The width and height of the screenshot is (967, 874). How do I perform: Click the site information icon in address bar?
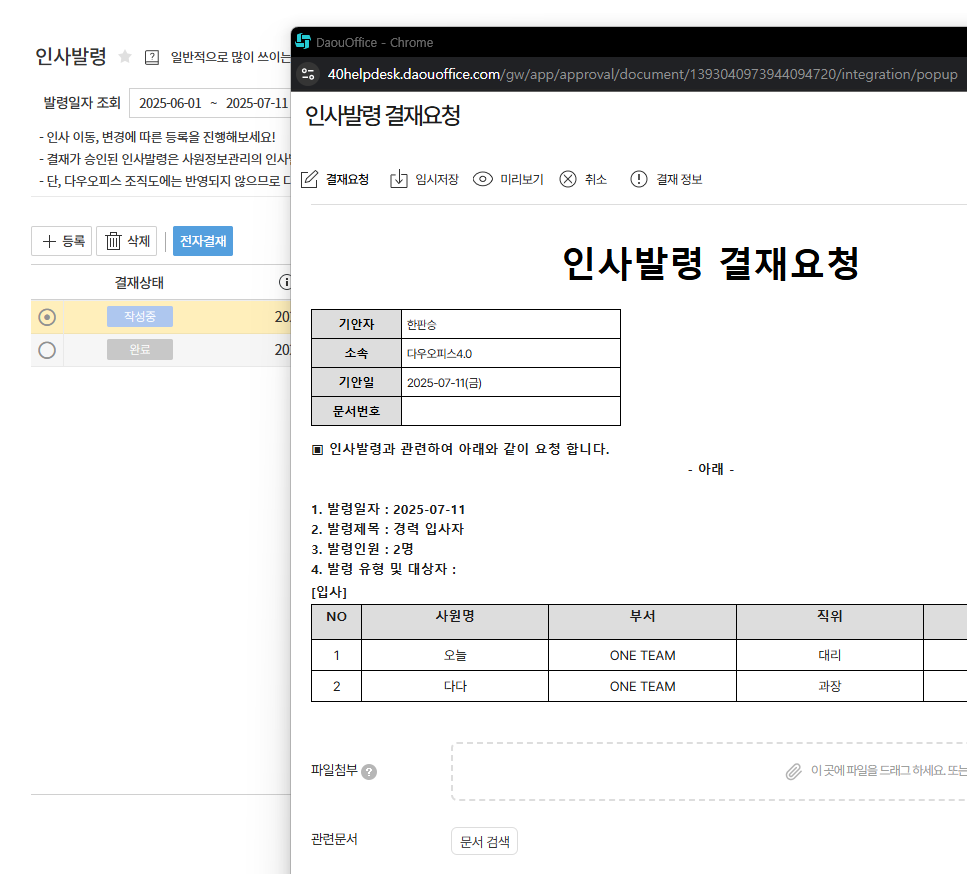(308, 74)
